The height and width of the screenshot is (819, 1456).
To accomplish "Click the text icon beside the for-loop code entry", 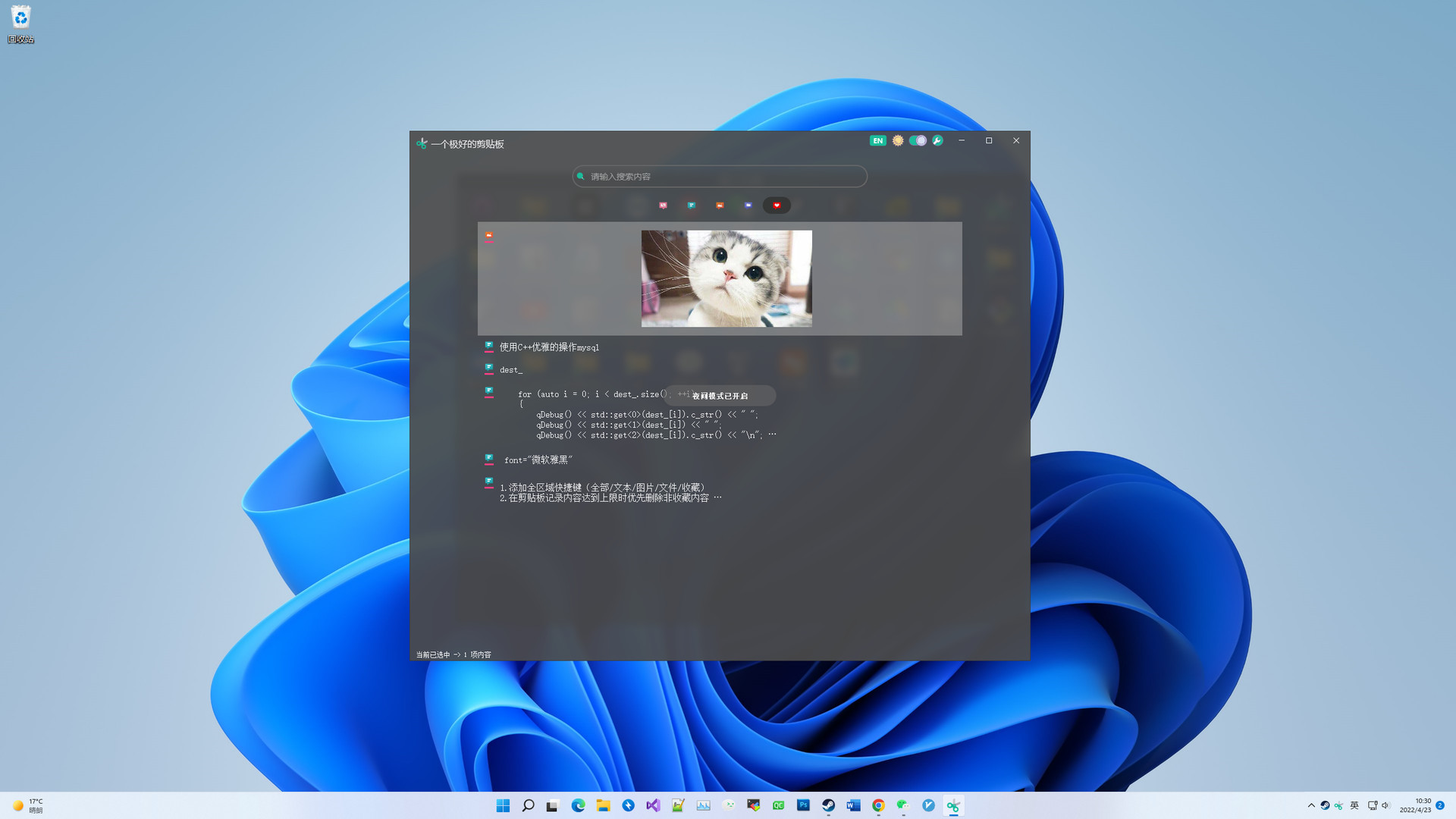I will pyautogui.click(x=489, y=391).
